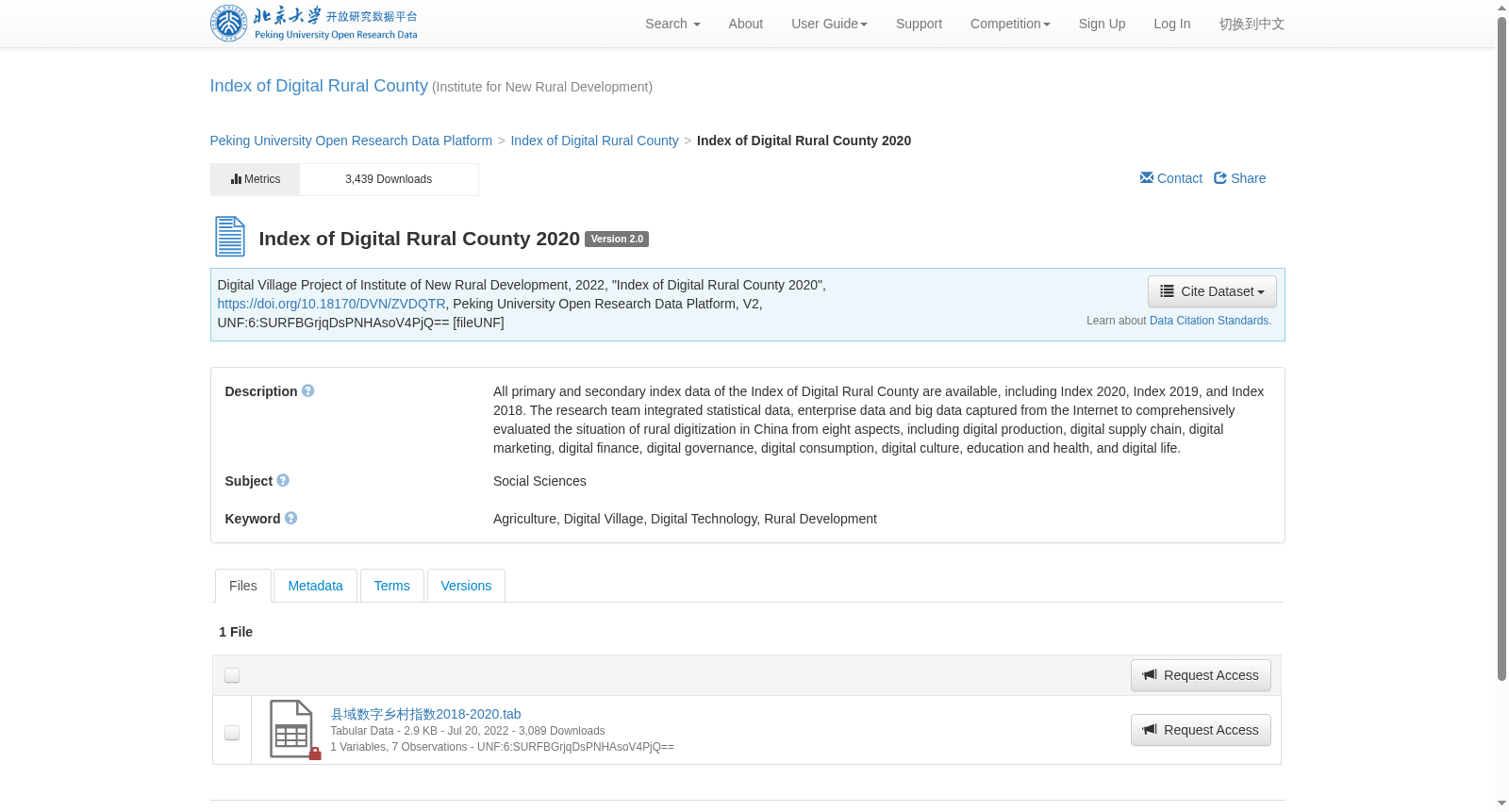Open the 县域数字乡村指数2018-2020.tab file link
This screenshot has height=812, width=1509.
(425, 714)
